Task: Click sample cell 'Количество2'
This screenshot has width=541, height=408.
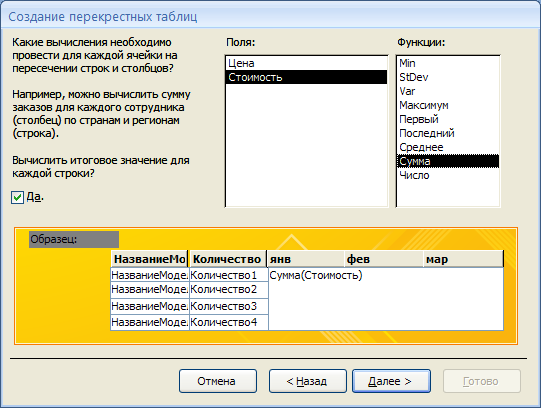Action: pyautogui.click(x=229, y=290)
